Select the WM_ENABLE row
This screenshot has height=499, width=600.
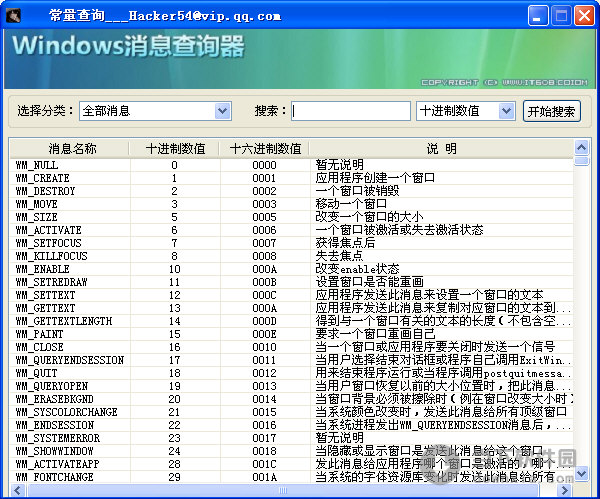(292, 269)
